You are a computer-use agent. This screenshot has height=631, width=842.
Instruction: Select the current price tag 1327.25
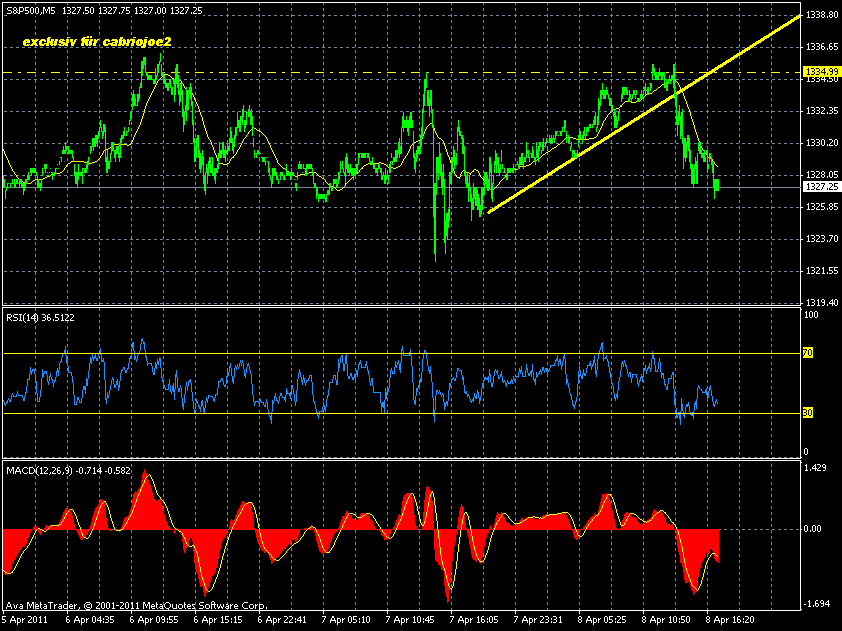coord(821,187)
